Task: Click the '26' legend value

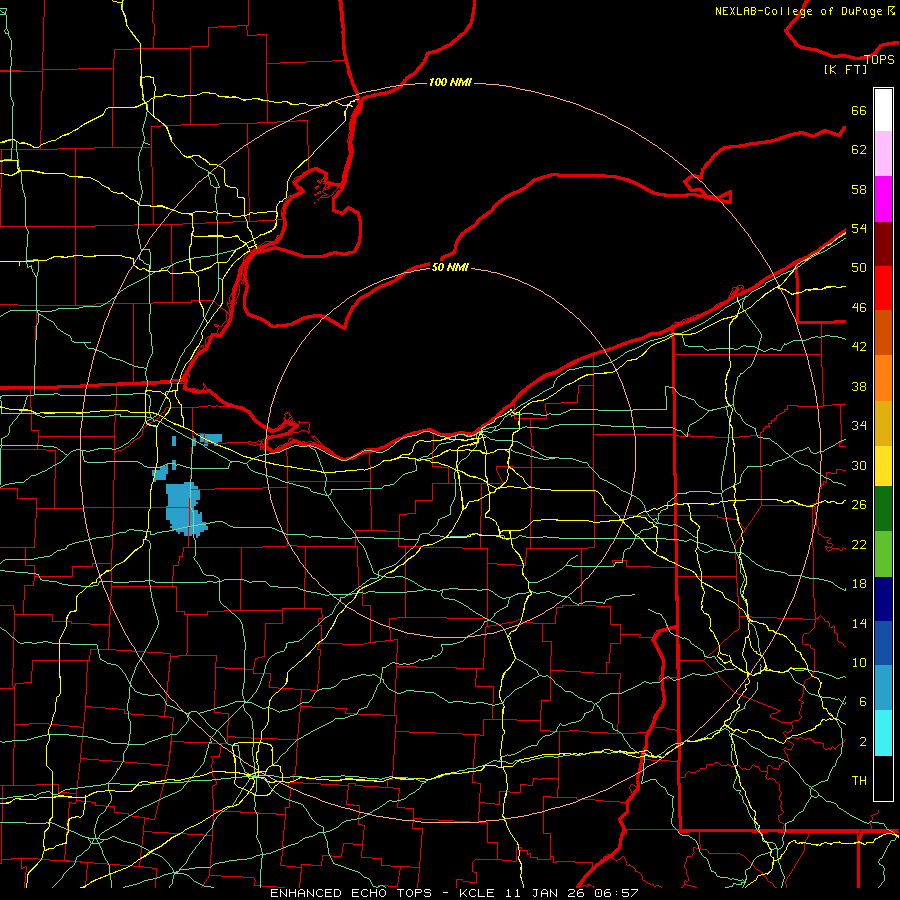Action: (x=859, y=505)
